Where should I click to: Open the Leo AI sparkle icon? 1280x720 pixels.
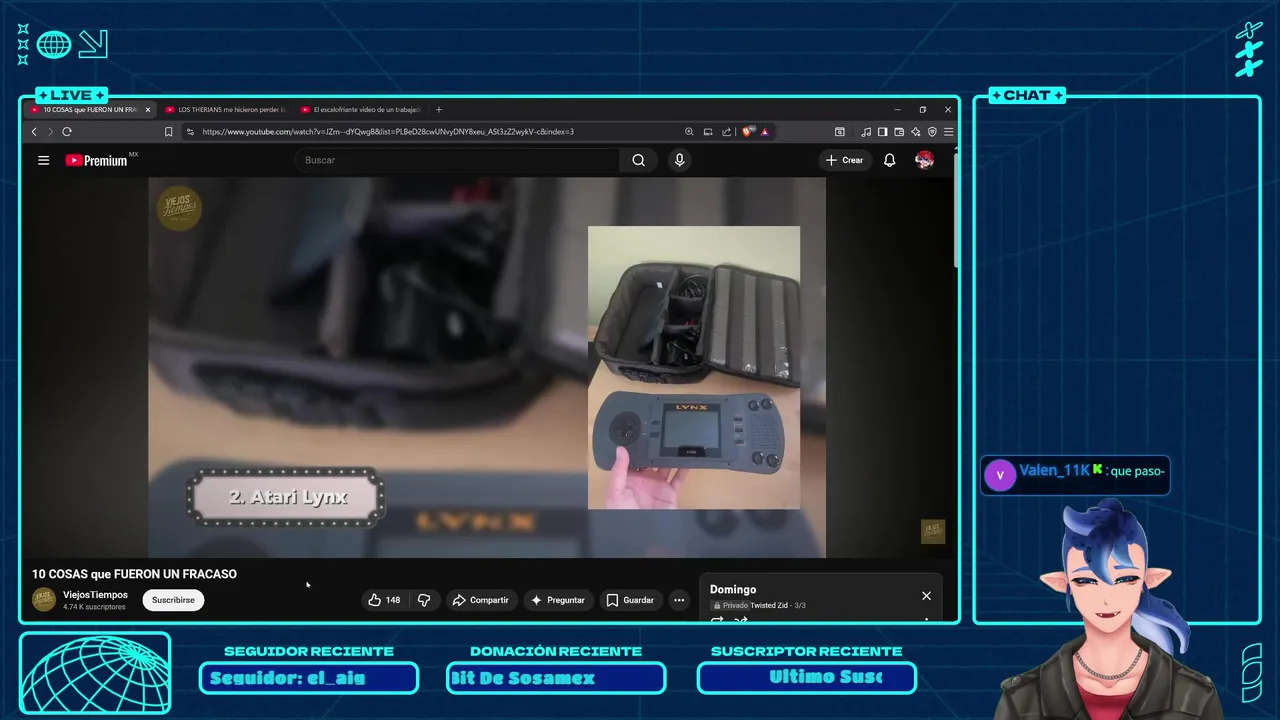[916, 132]
